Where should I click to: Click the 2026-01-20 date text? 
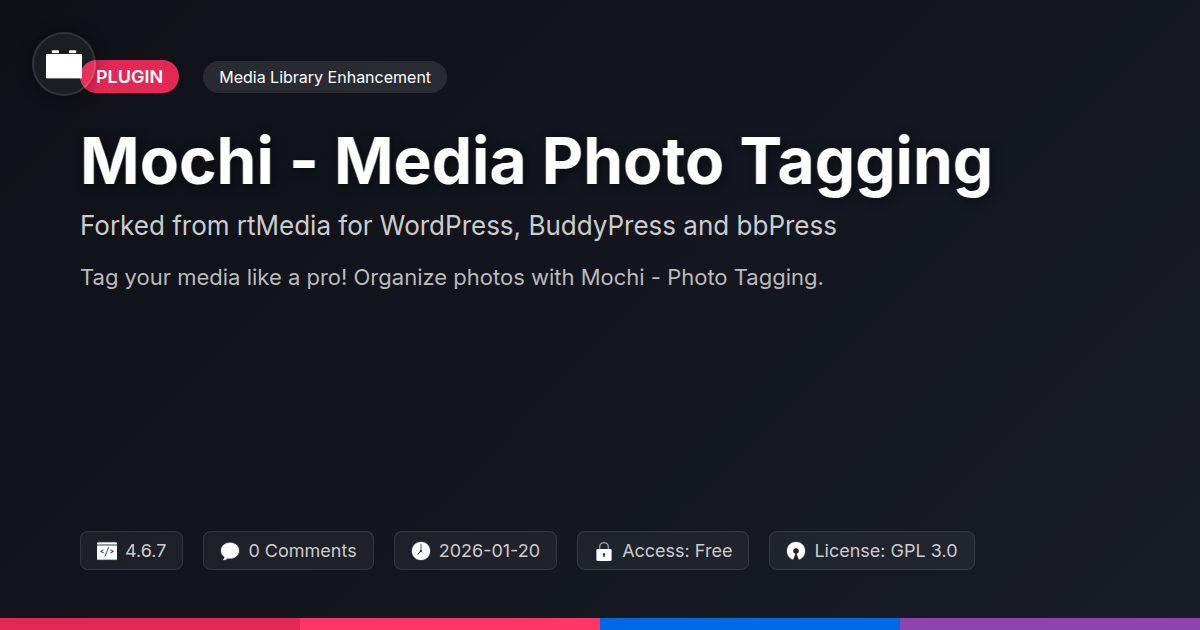click(489, 551)
